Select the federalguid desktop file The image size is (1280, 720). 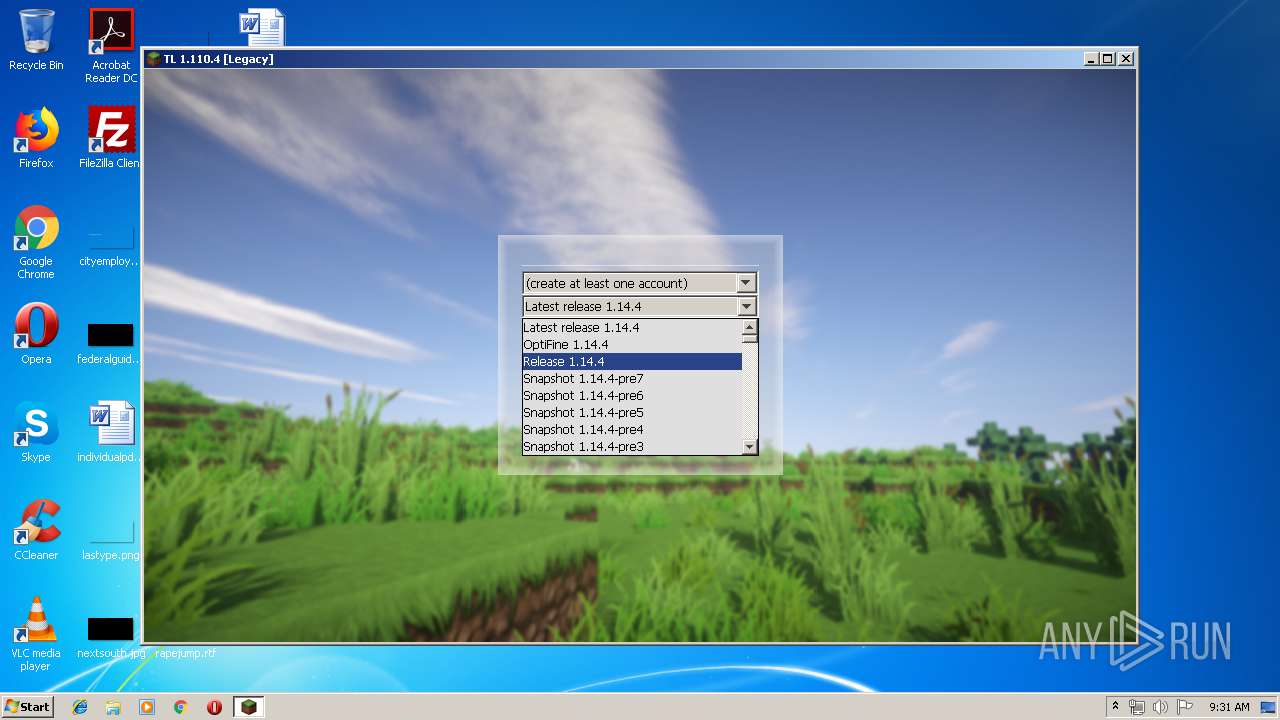point(110,342)
